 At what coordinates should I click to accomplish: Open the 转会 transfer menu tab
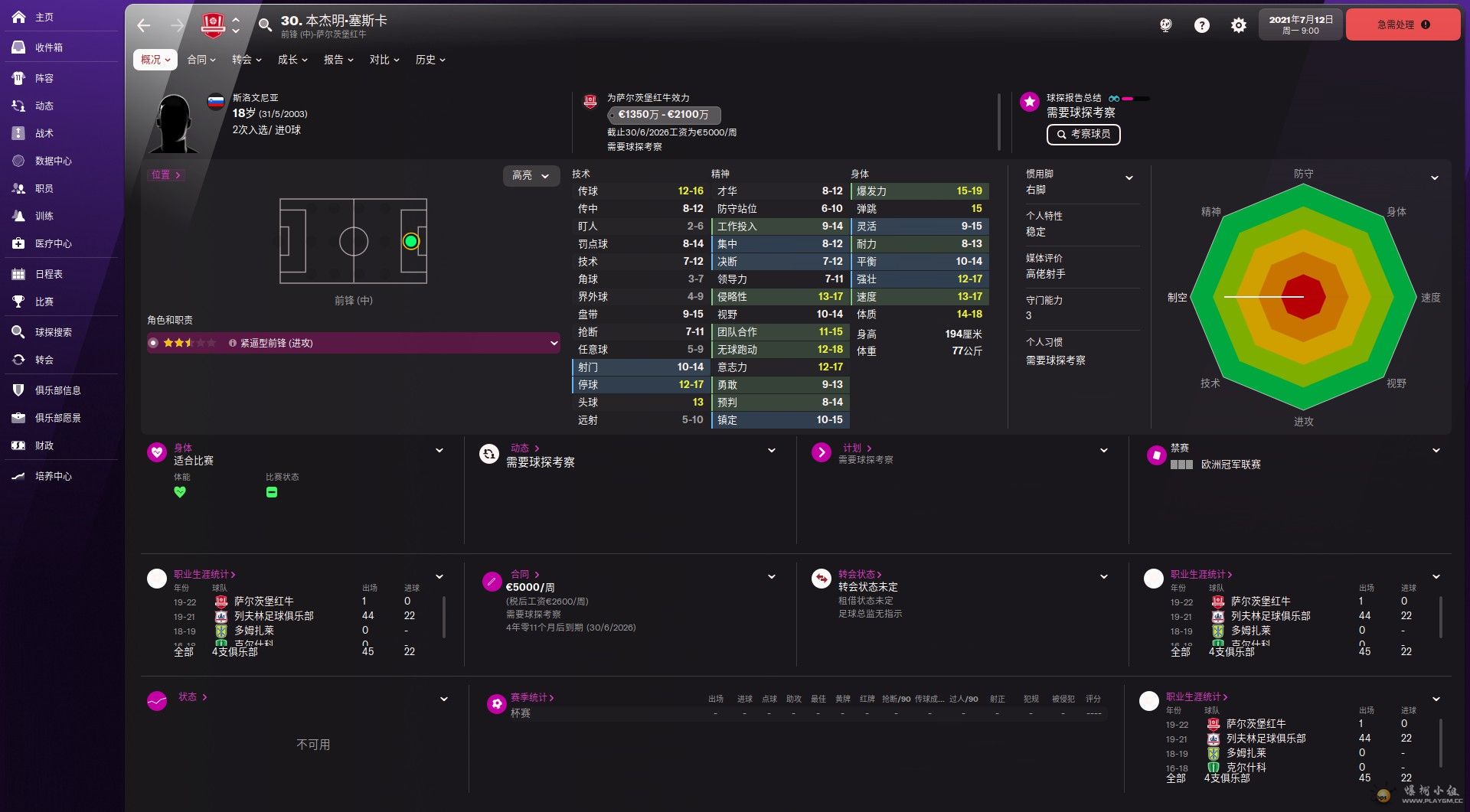(x=247, y=60)
